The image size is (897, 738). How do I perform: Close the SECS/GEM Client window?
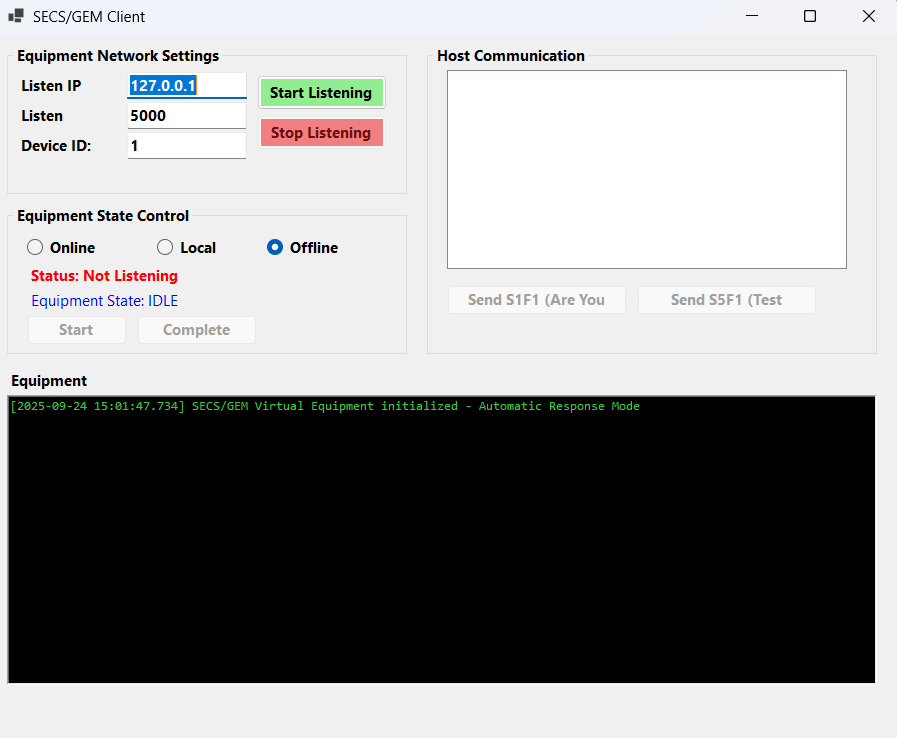tap(868, 16)
